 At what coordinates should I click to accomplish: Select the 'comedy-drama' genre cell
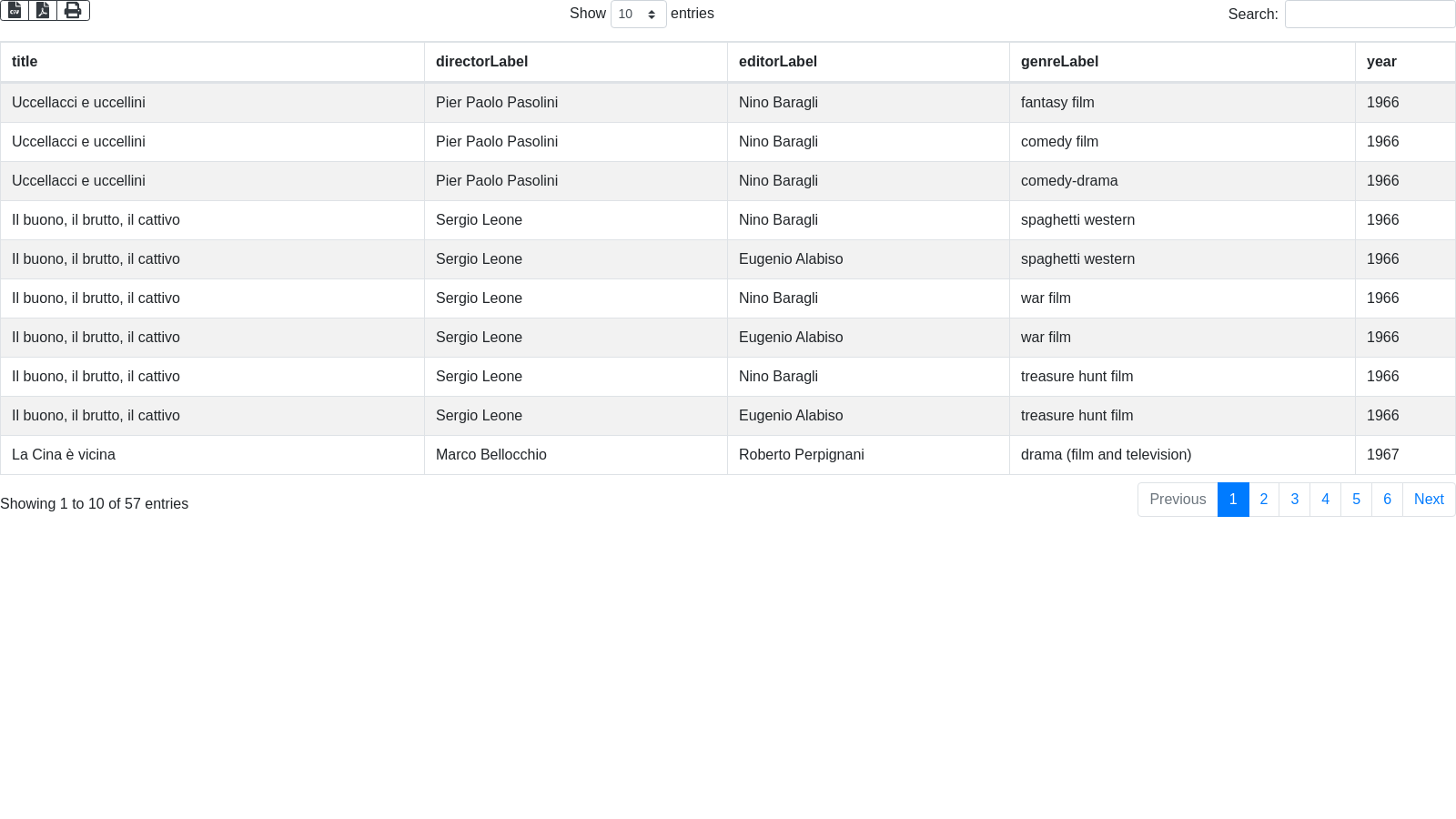tap(1182, 181)
